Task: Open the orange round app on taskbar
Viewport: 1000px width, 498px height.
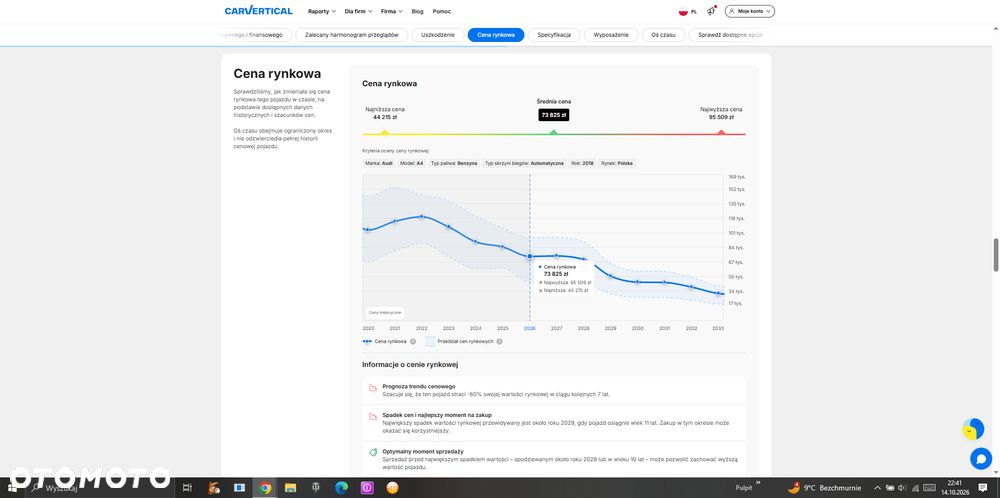Action: tap(392, 488)
